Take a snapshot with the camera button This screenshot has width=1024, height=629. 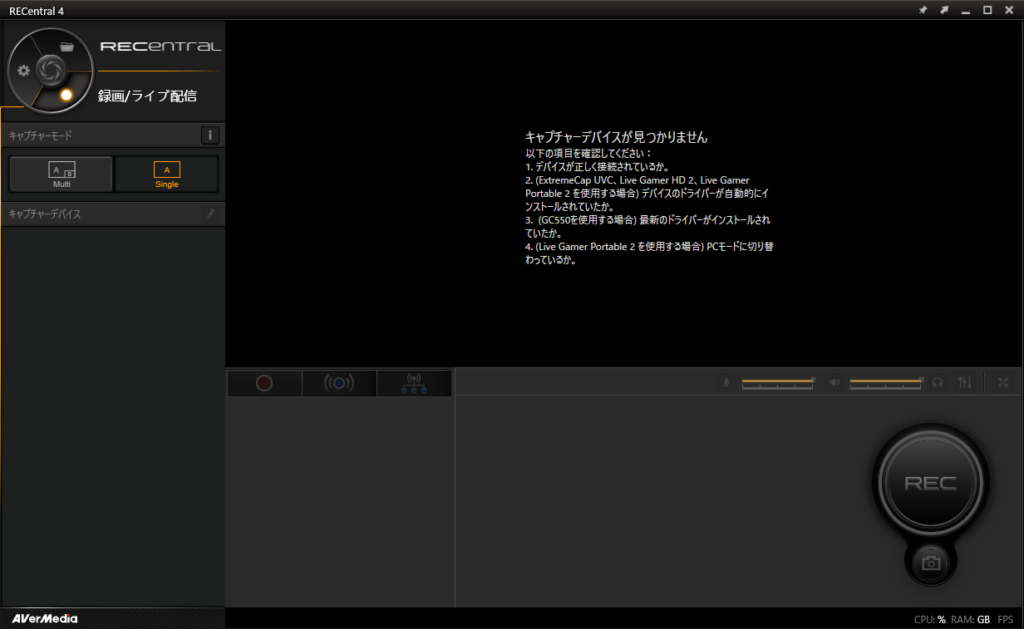click(931, 563)
